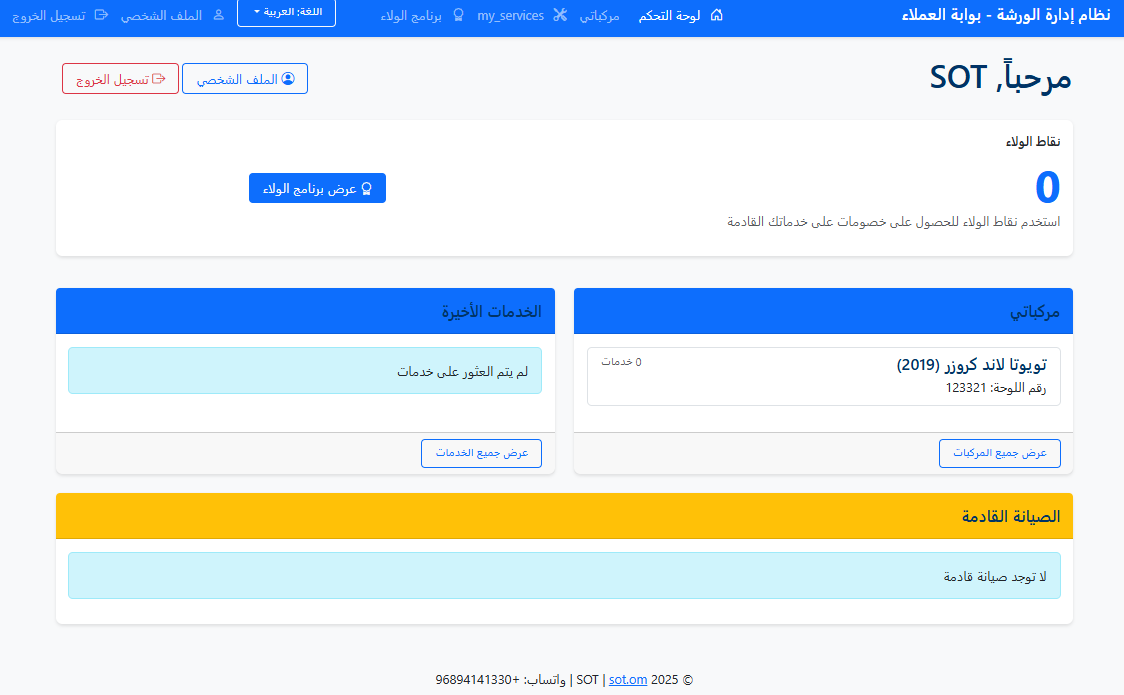Click the exit icon in red logout button

[x=158, y=79]
